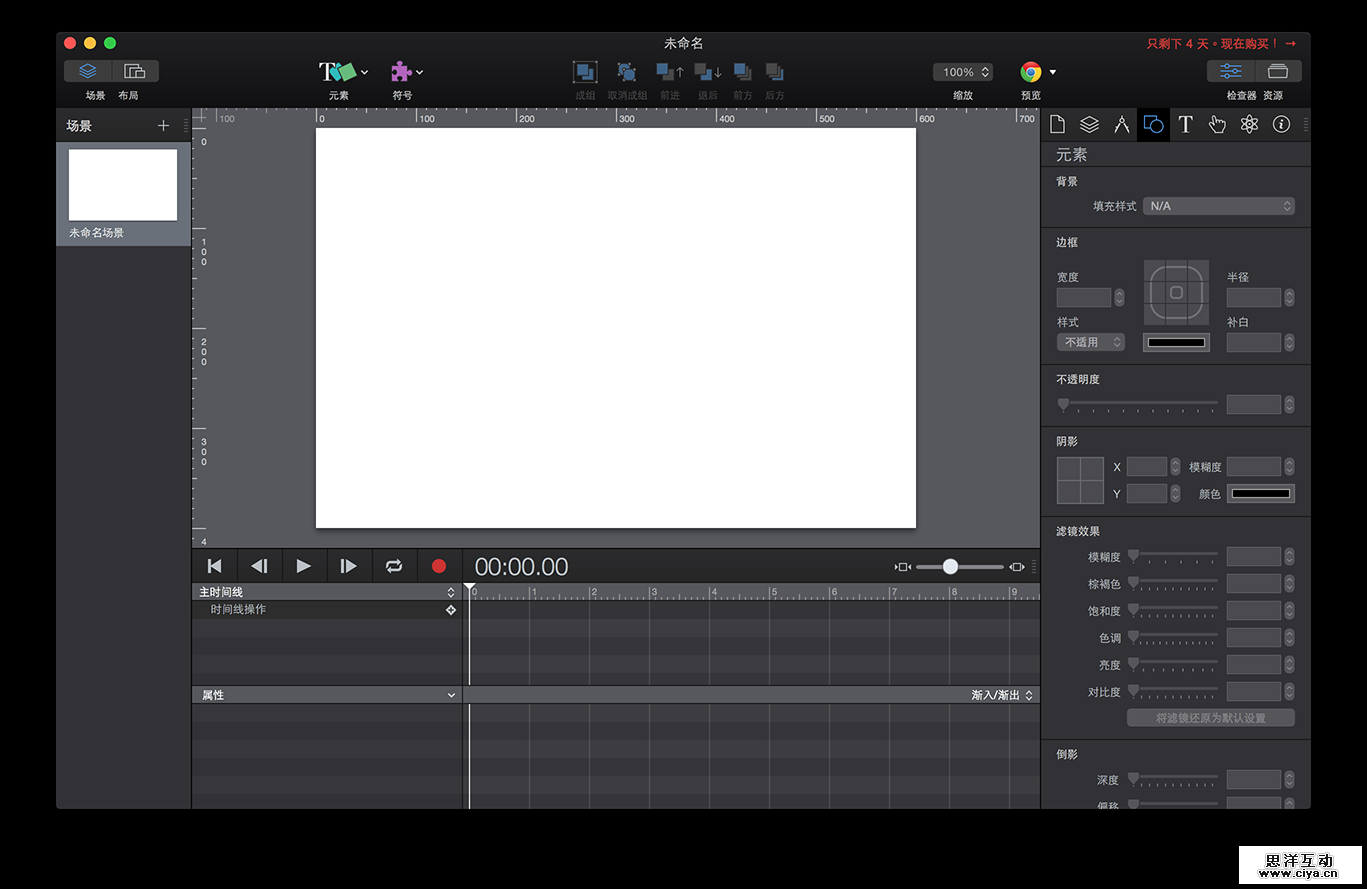The width and height of the screenshot is (1367, 889).
Task: Open the 缩放 100% zoom dropdown
Action: [963, 72]
